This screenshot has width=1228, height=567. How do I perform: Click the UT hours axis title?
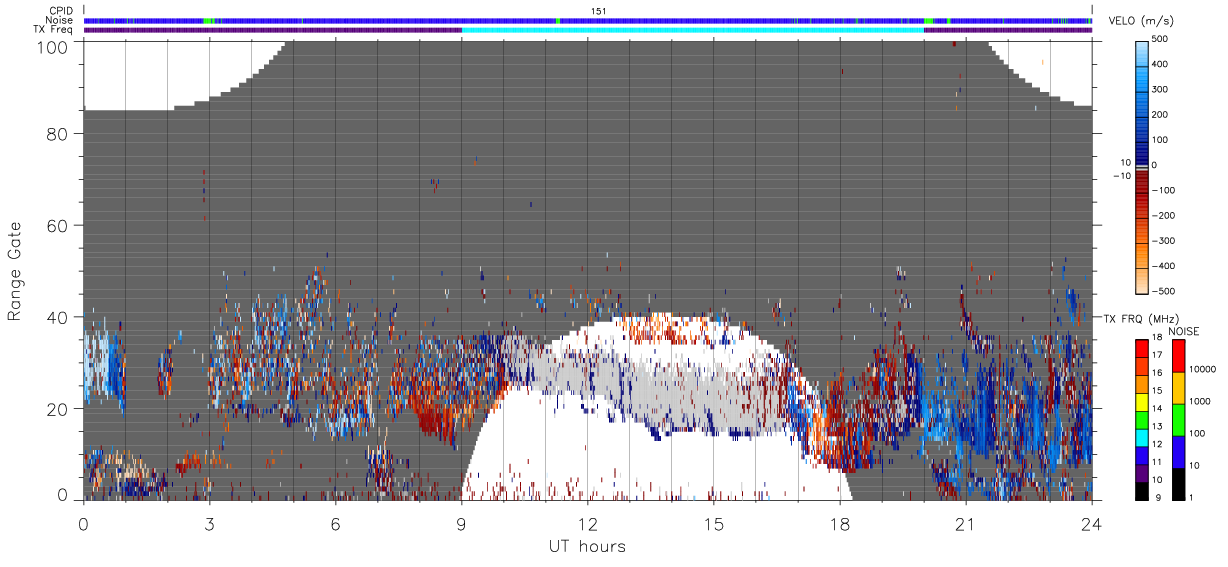click(x=587, y=546)
